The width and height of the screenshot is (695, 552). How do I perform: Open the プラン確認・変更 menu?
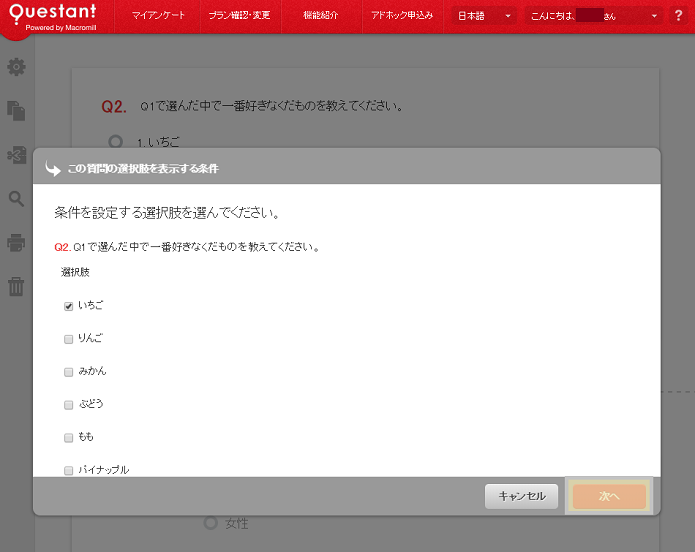(x=238, y=17)
